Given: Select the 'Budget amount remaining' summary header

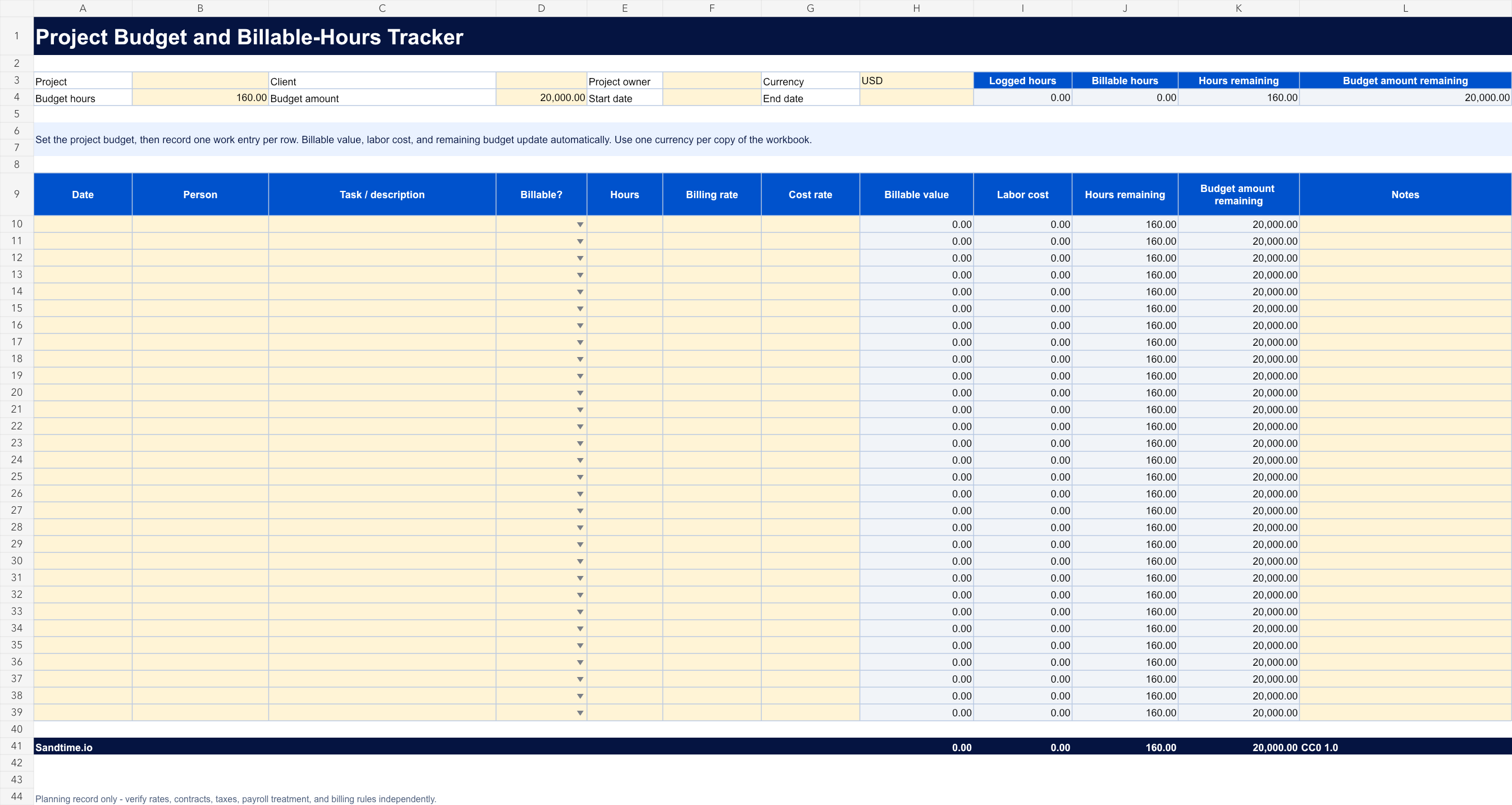Looking at the screenshot, I should point(1405,80).
